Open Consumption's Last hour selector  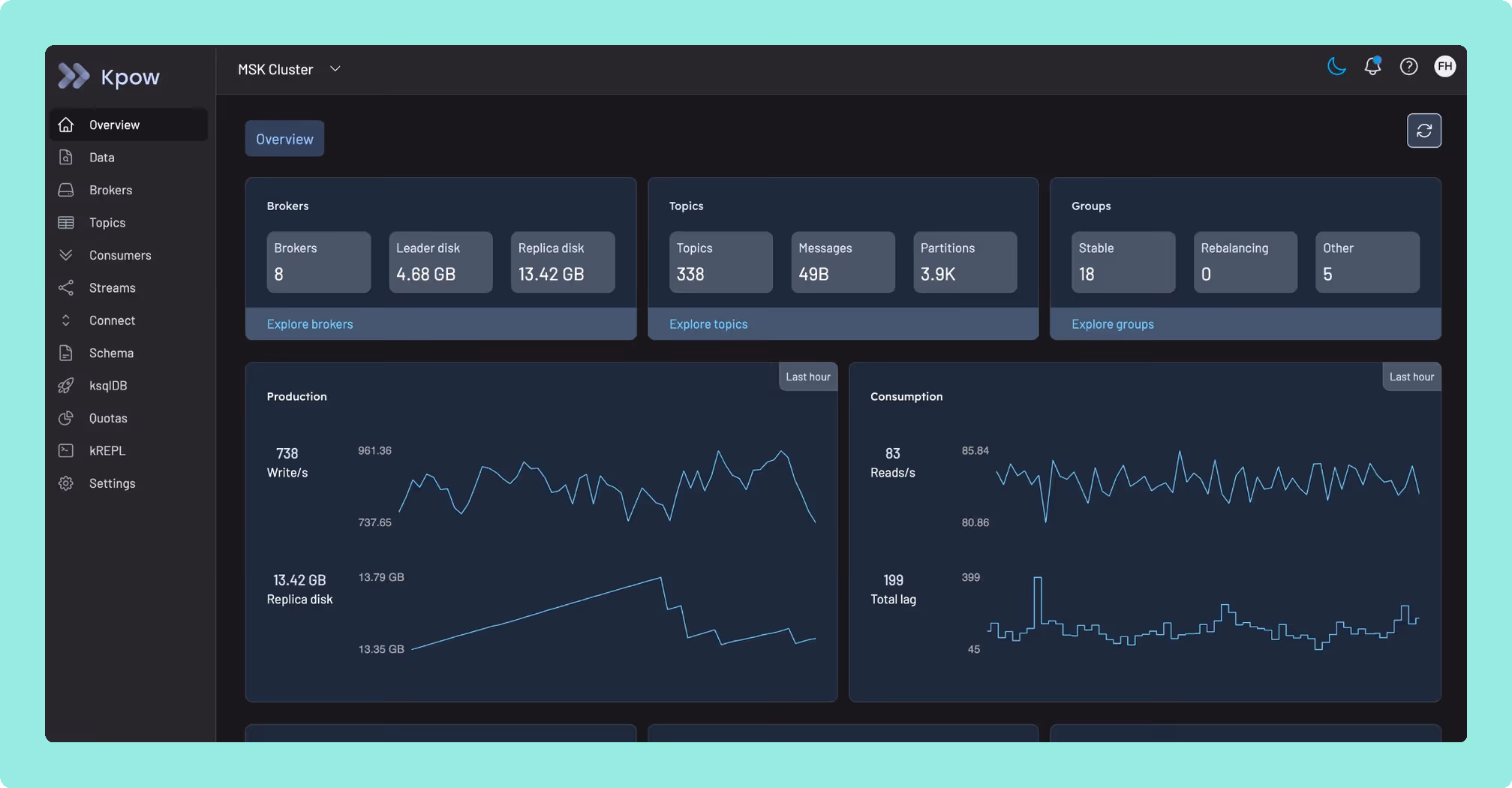coord(1411,376)
